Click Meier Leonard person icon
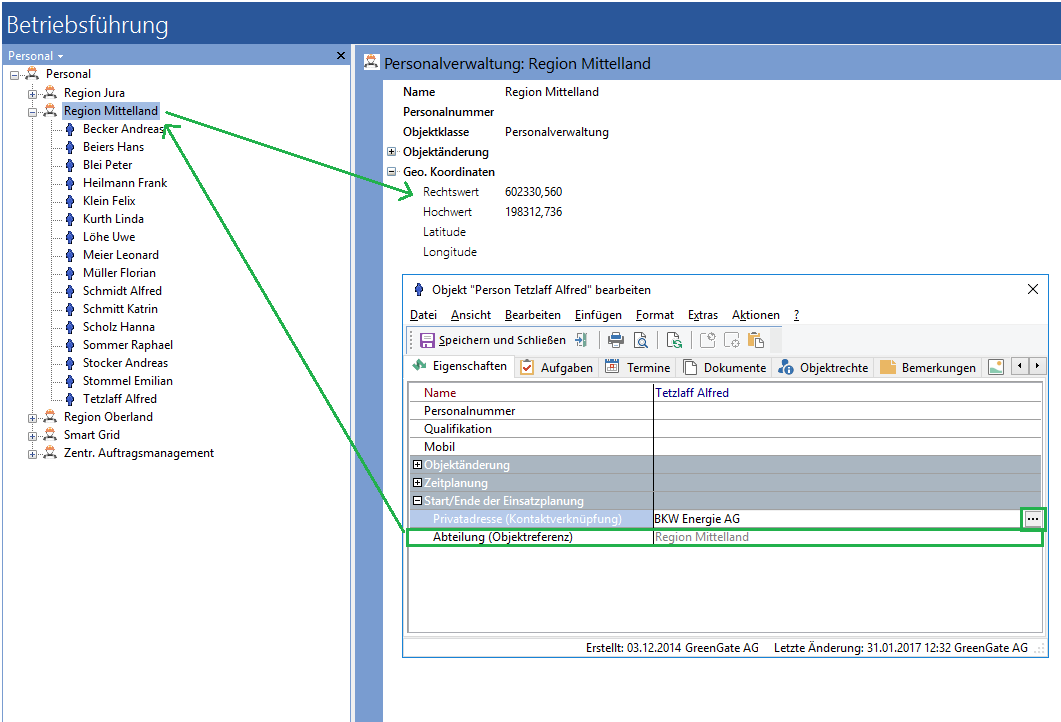Viewport: 1061px width, 722px height. pos(70,255)
